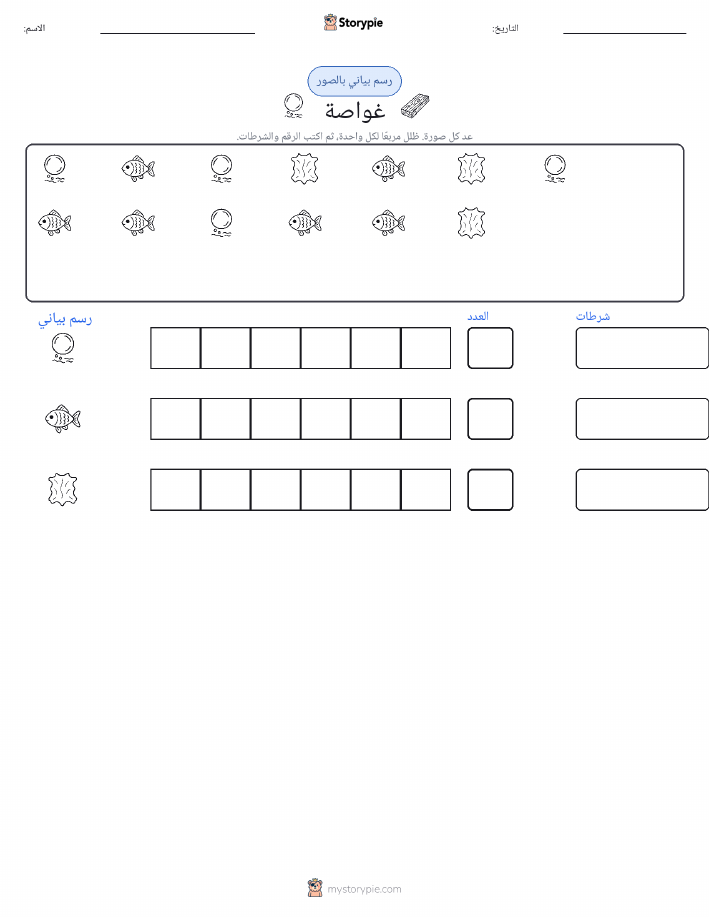Click first graph square in bubble row
709x917 pixels.
point(175,348)
